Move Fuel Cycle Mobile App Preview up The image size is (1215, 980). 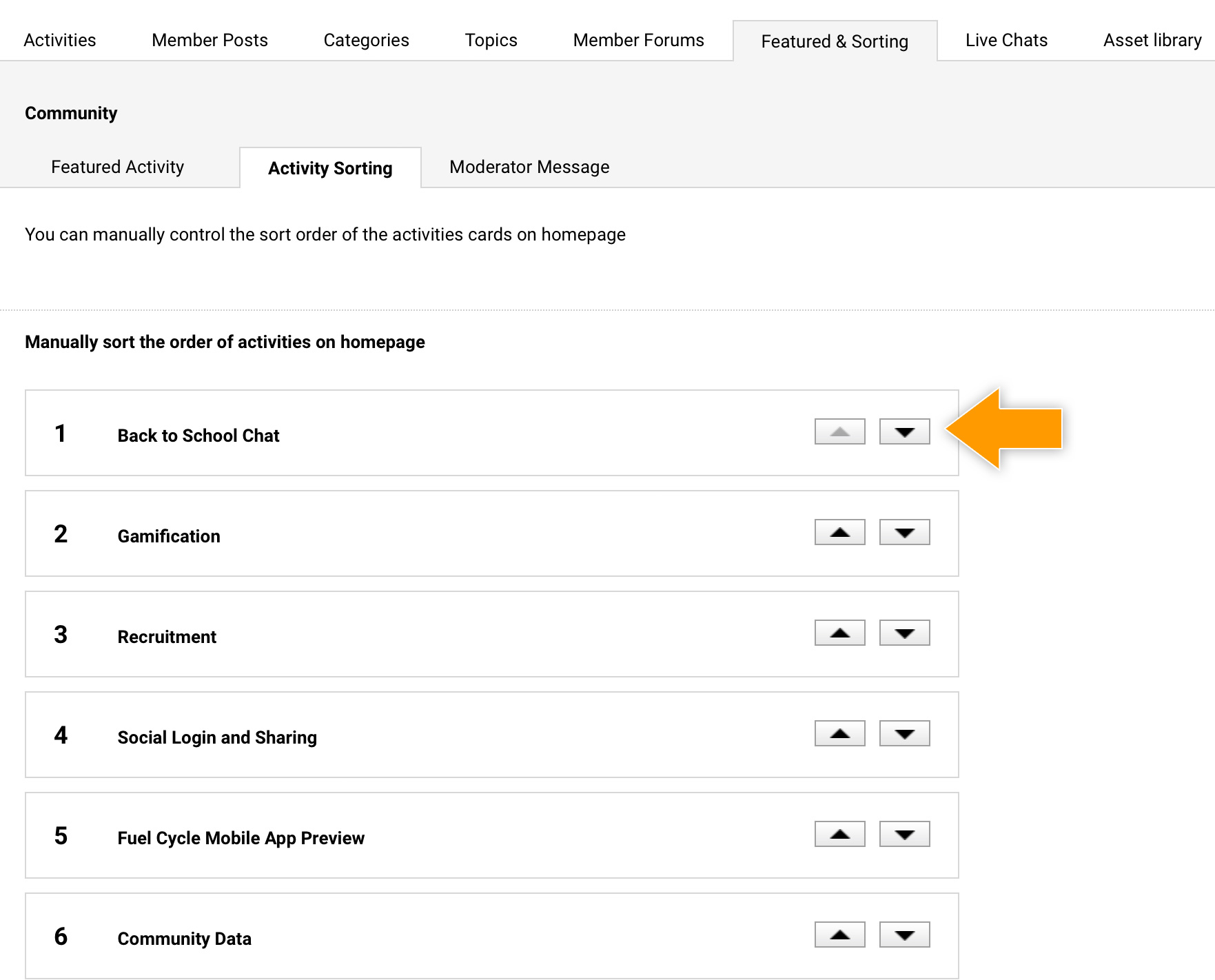pyautogui.click(x=839, y=835)
